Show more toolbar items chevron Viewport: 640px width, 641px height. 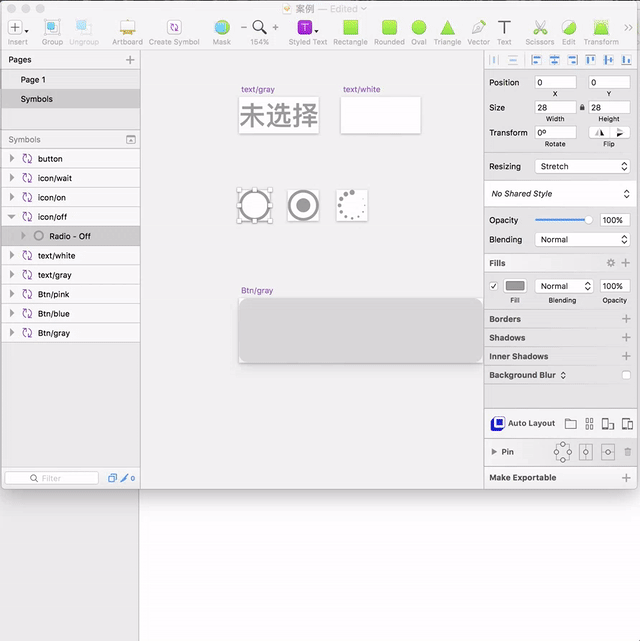click(628, 27)
